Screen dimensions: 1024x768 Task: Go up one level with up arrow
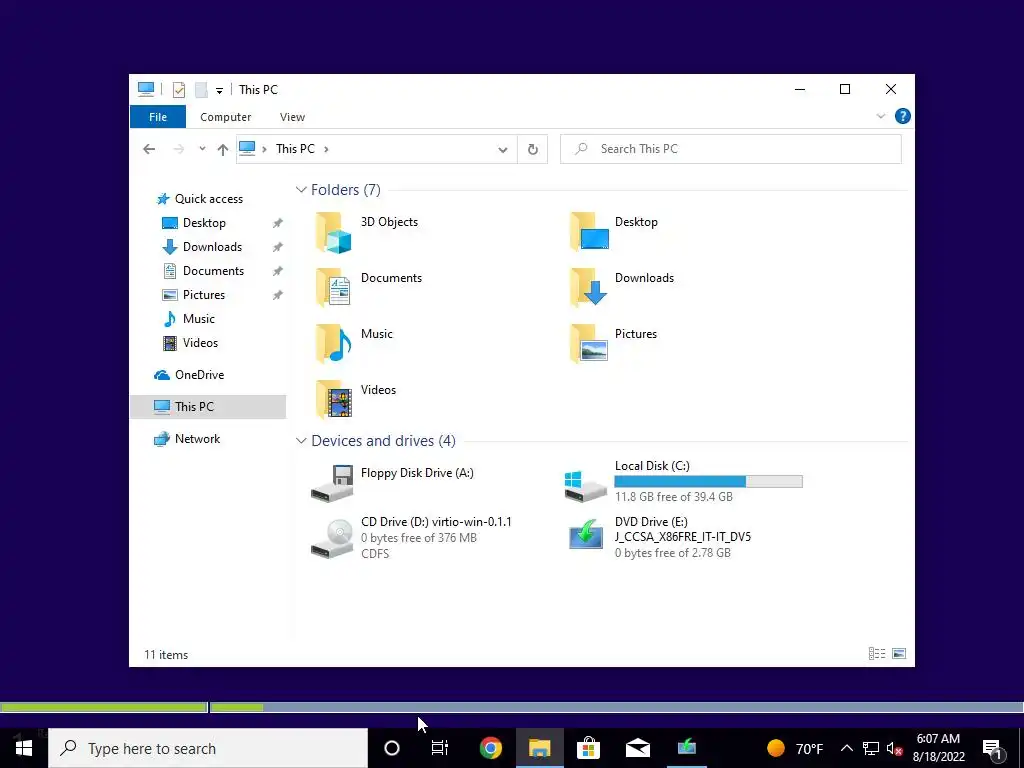[x=223, y=150]
